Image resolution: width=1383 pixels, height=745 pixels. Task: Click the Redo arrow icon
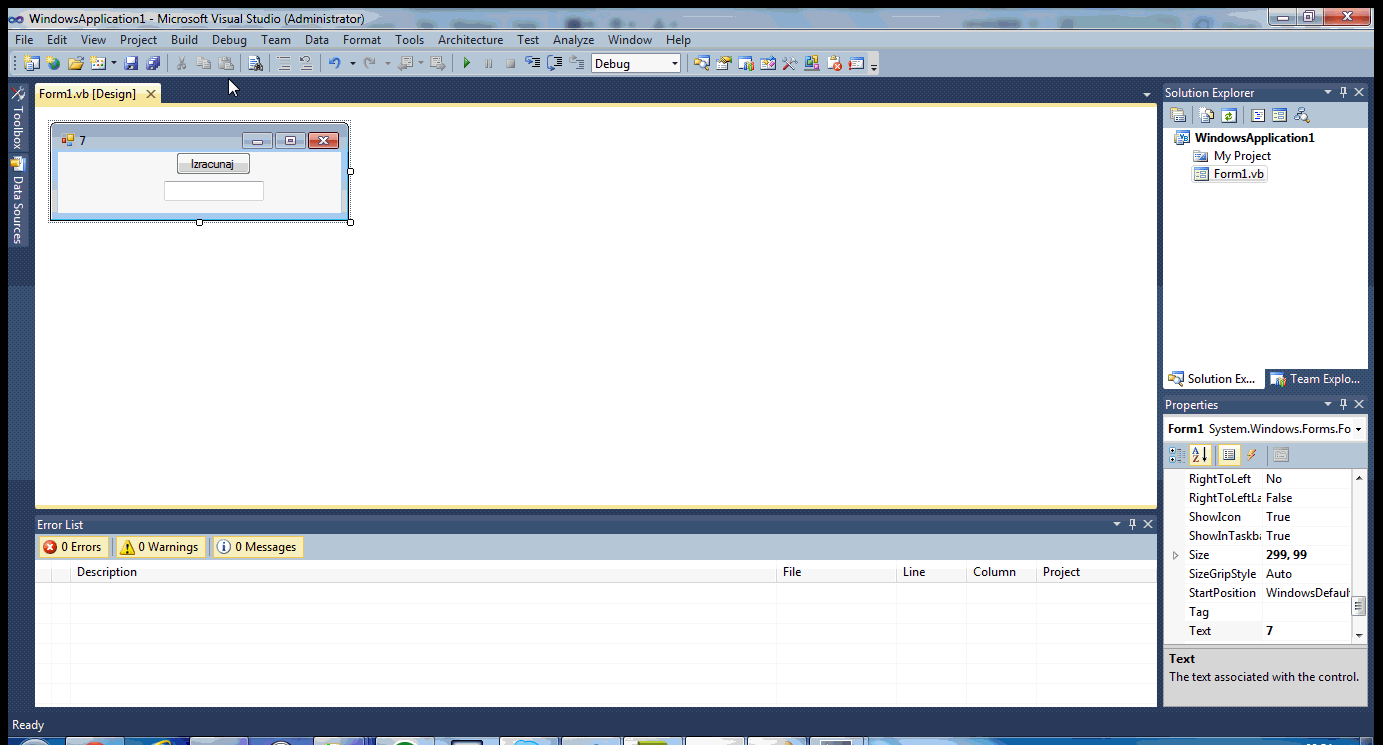tap(370, 64)
